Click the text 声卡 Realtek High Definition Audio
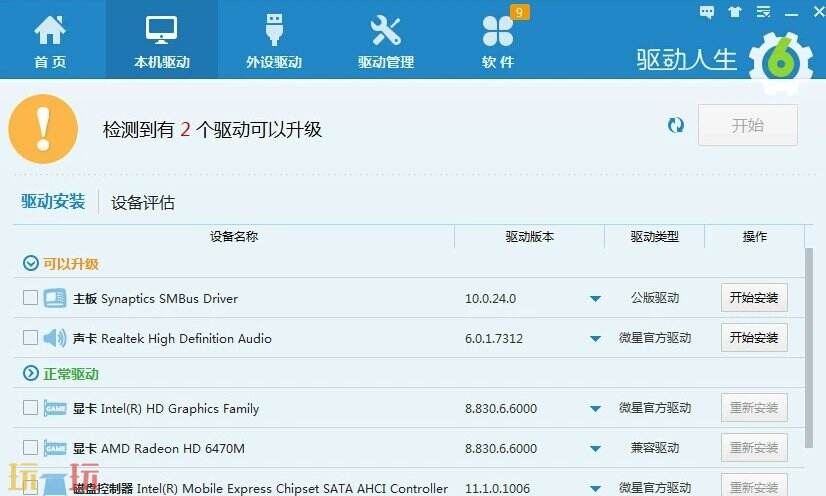 click(x=172, y=339)
